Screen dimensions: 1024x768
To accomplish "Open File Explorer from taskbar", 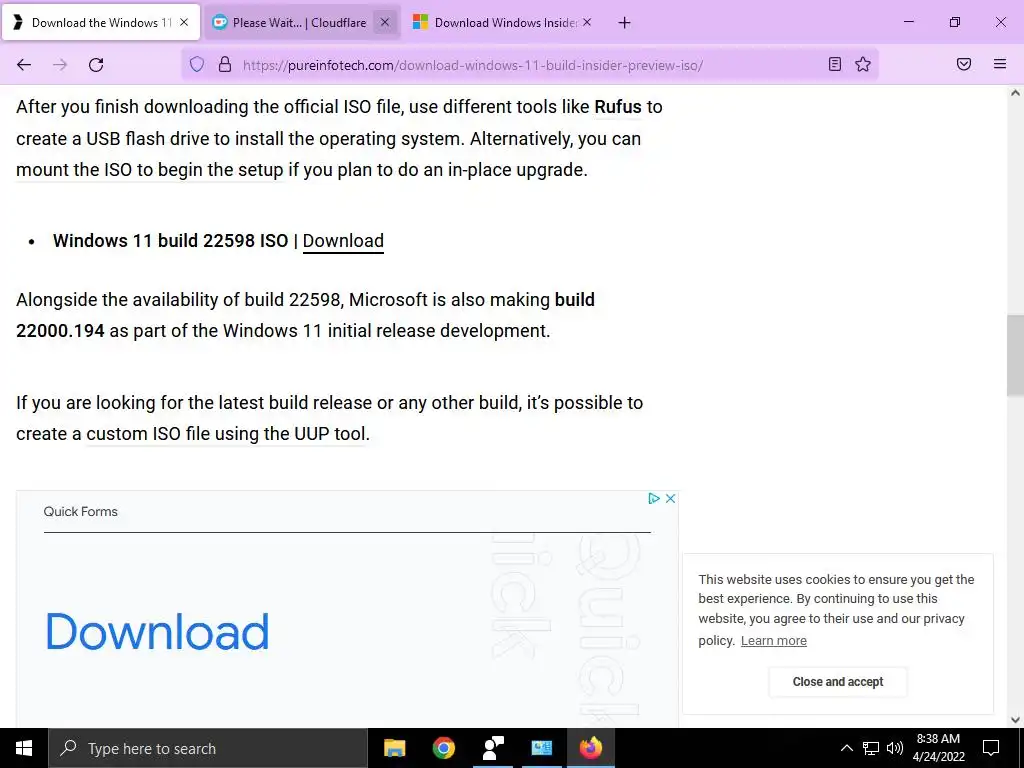I will [x=394, y=748].
